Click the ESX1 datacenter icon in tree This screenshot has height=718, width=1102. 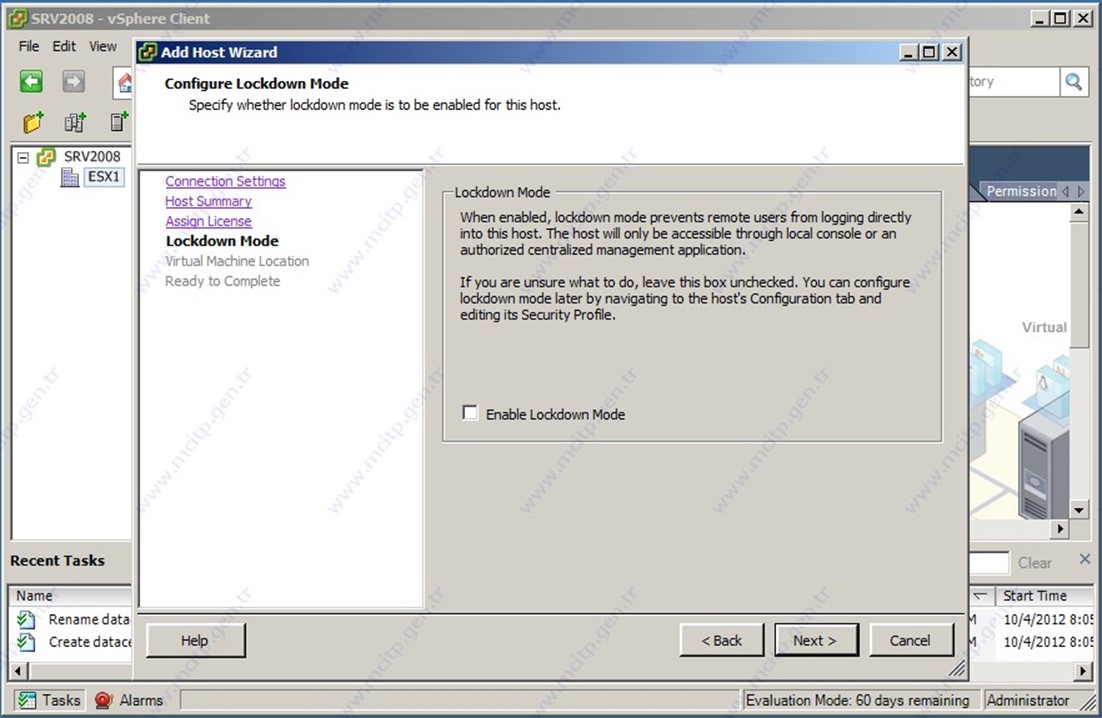pyautogui.click(x=70, y=177)
